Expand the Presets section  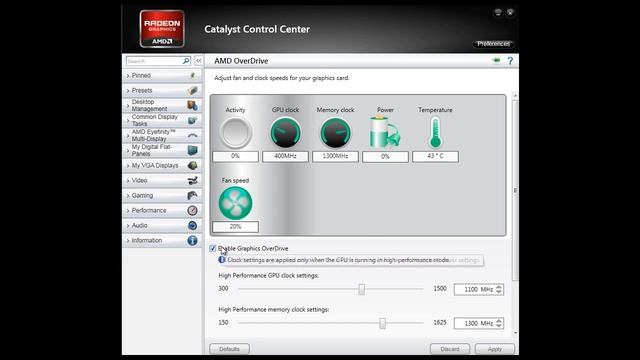(162, 90)
